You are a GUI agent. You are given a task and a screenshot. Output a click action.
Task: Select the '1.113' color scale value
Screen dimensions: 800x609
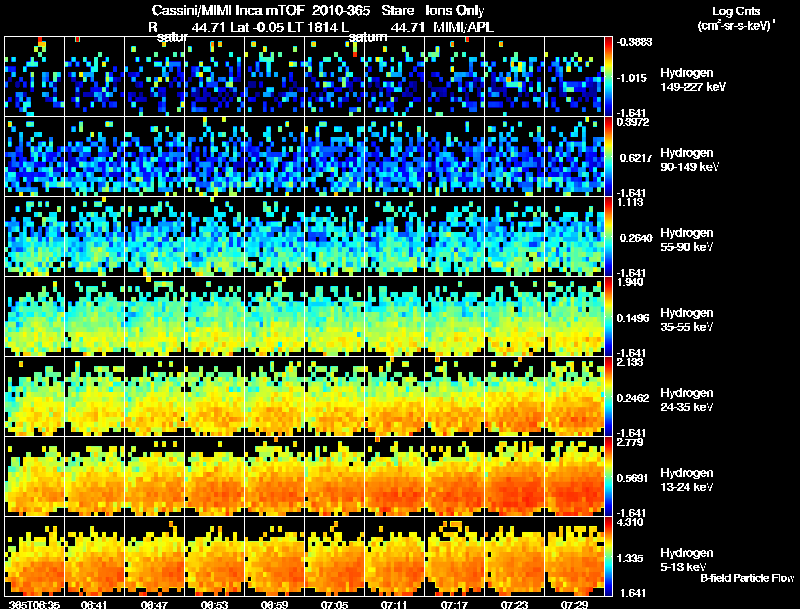click(x=630, y=202)
